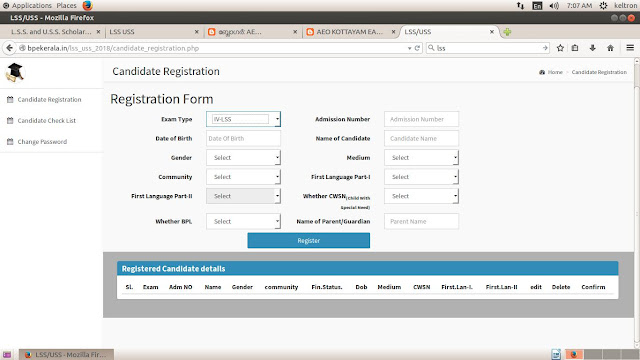Open the system gear session menu
The width and height of the screenshot is (640, 360).
(603, 6)
